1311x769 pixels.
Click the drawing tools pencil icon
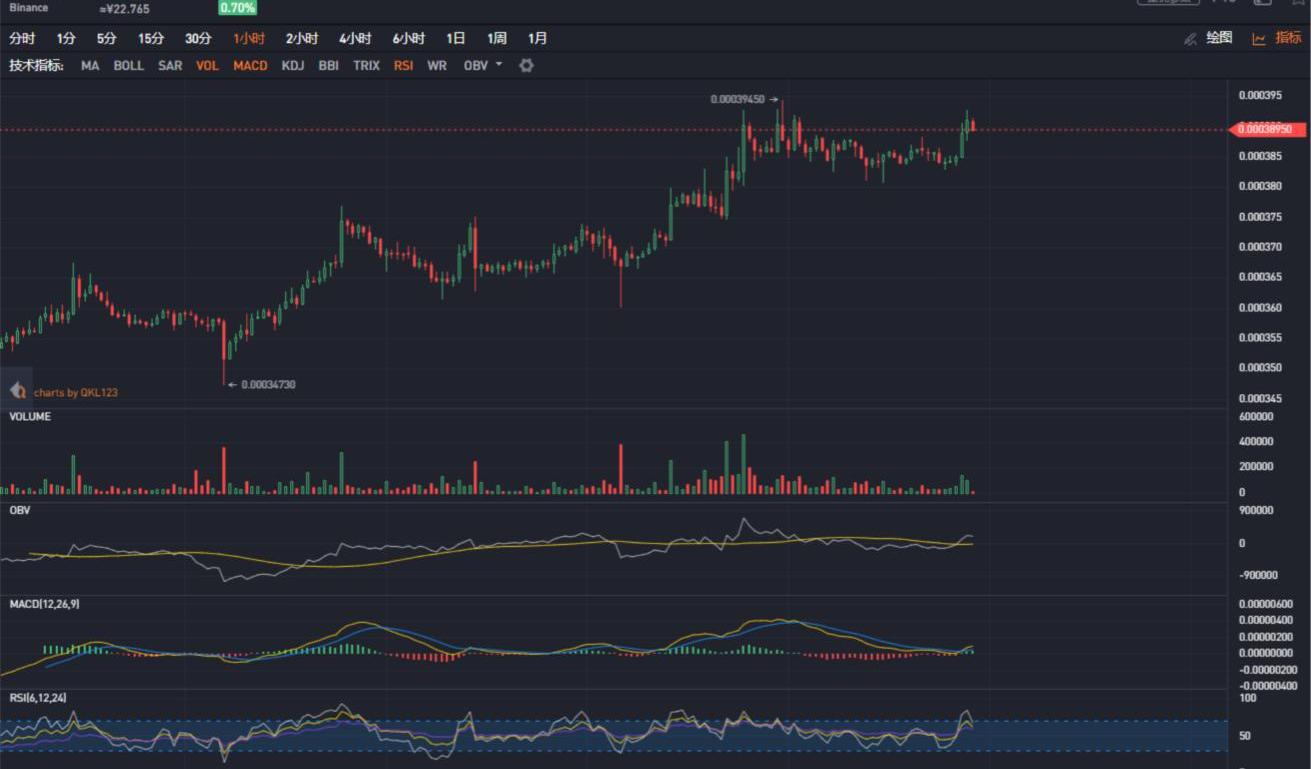[x=1190, y=39]
